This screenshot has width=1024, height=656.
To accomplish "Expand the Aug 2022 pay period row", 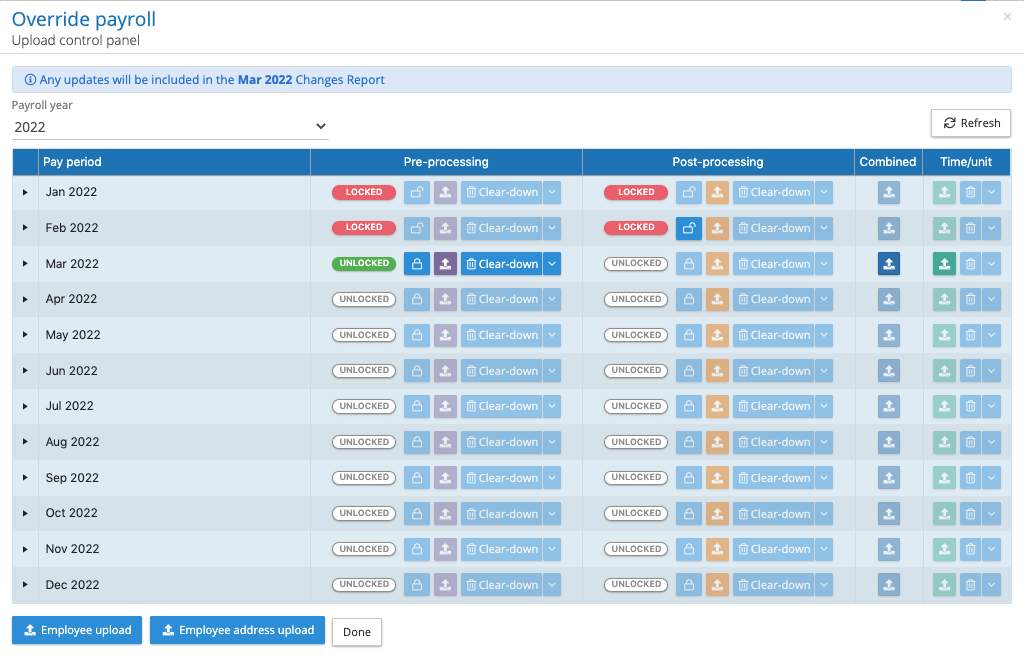I will click(x=25, y=442).
